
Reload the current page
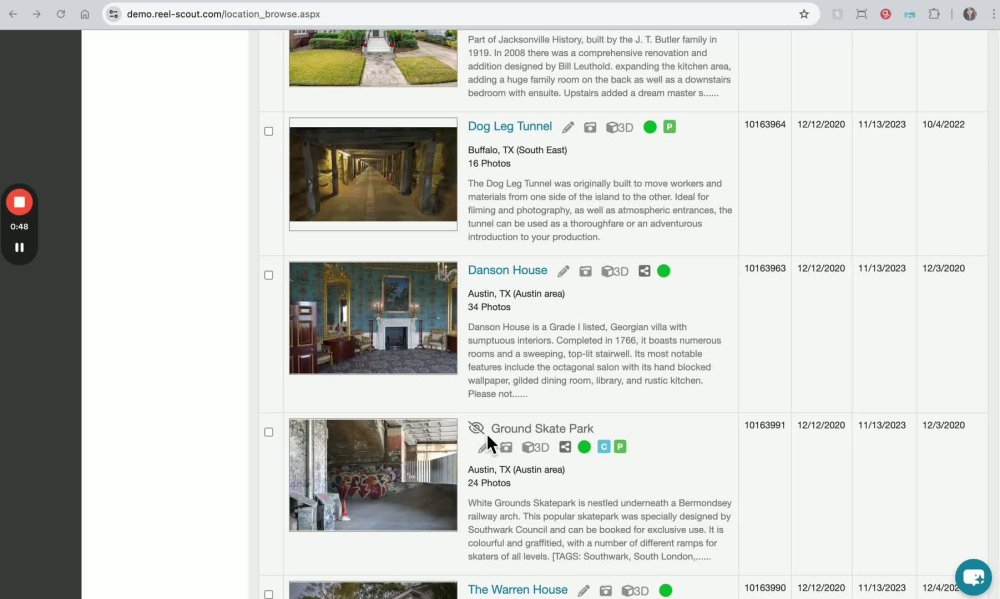tap(61, 14)
